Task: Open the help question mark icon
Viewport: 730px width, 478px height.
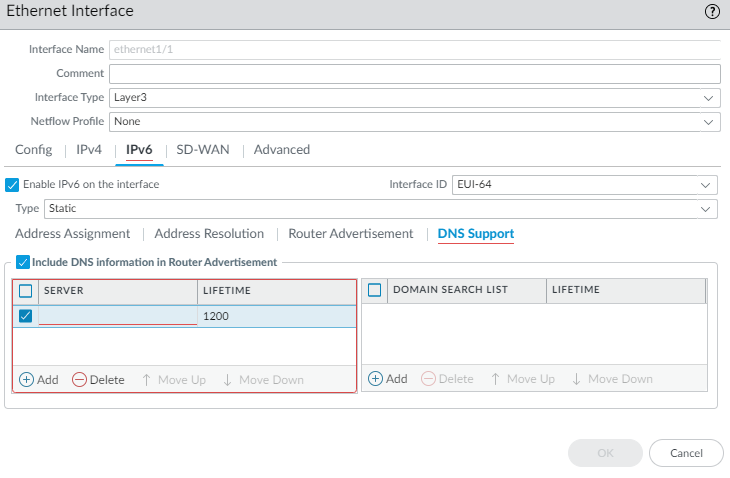Action: [x=712, y=12]
